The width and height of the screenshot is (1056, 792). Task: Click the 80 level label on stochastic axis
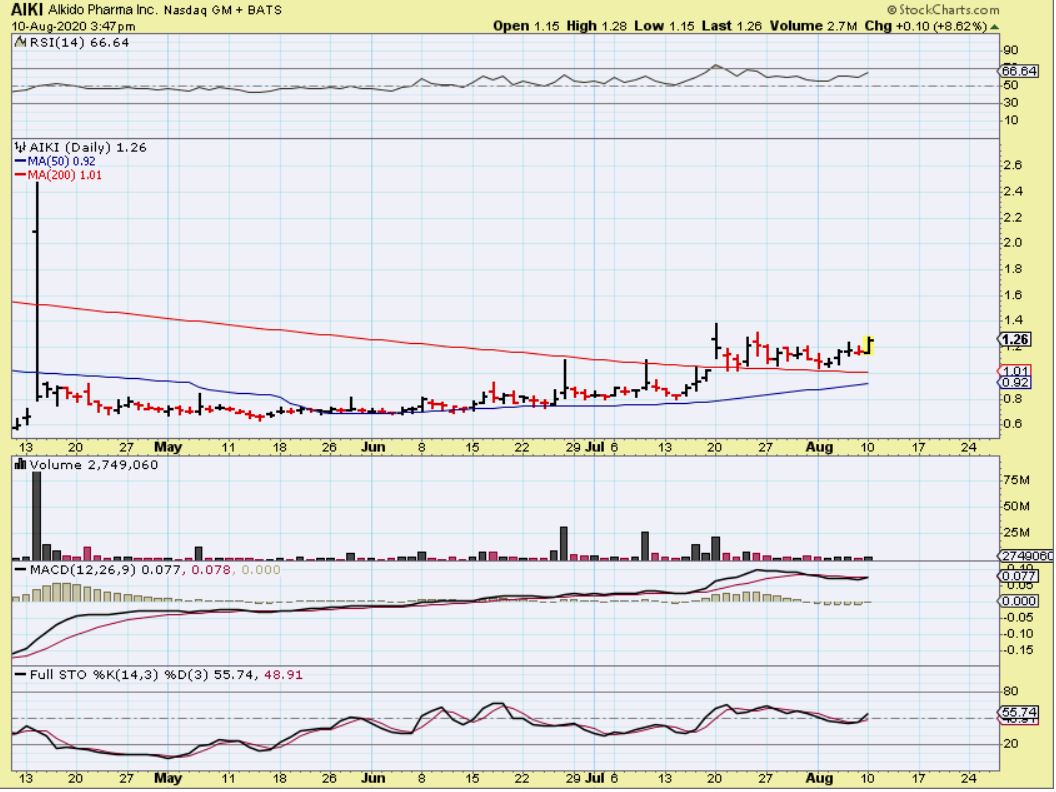[1011, 692]
